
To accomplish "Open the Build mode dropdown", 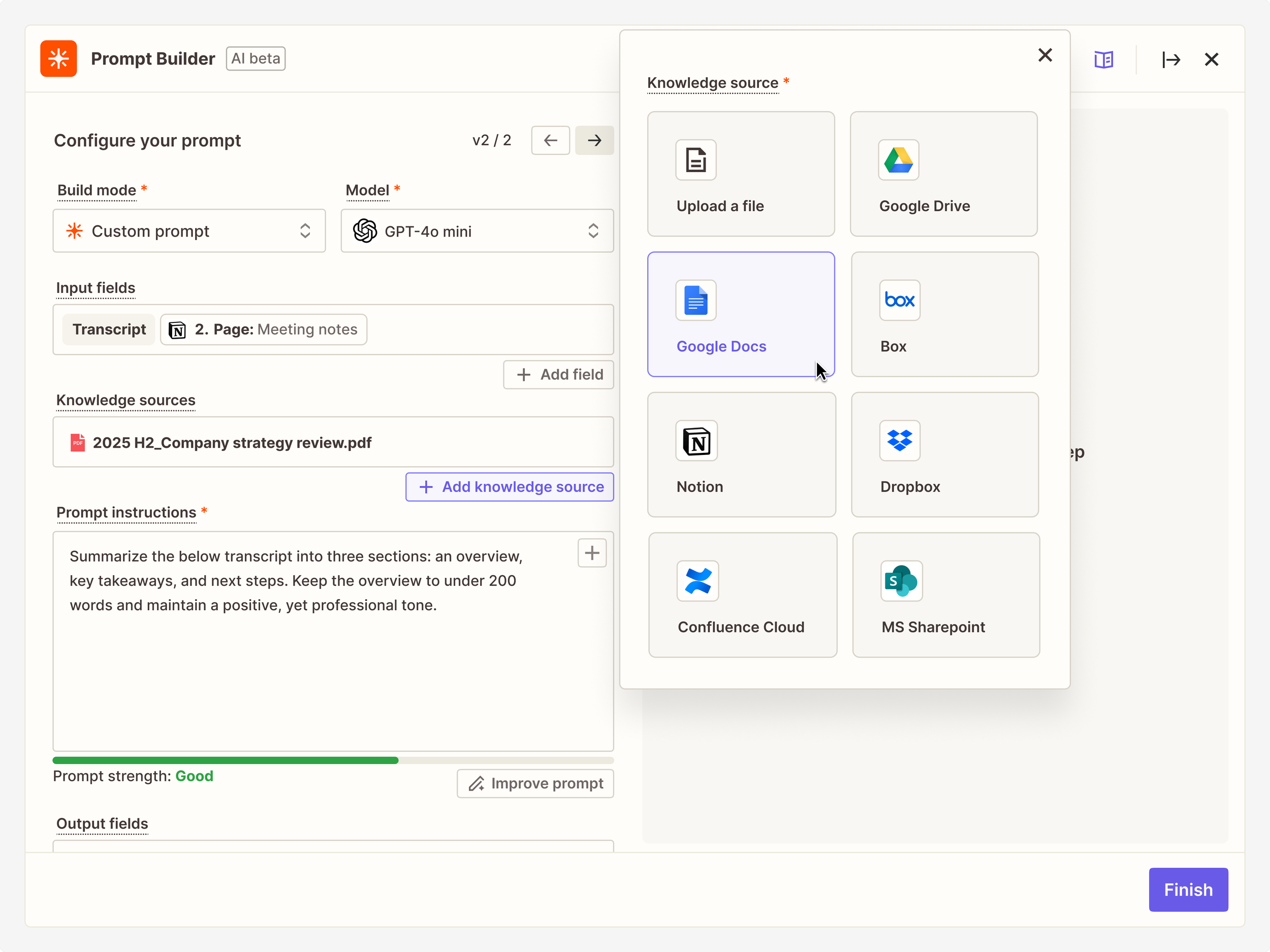I will pos(189,231).
